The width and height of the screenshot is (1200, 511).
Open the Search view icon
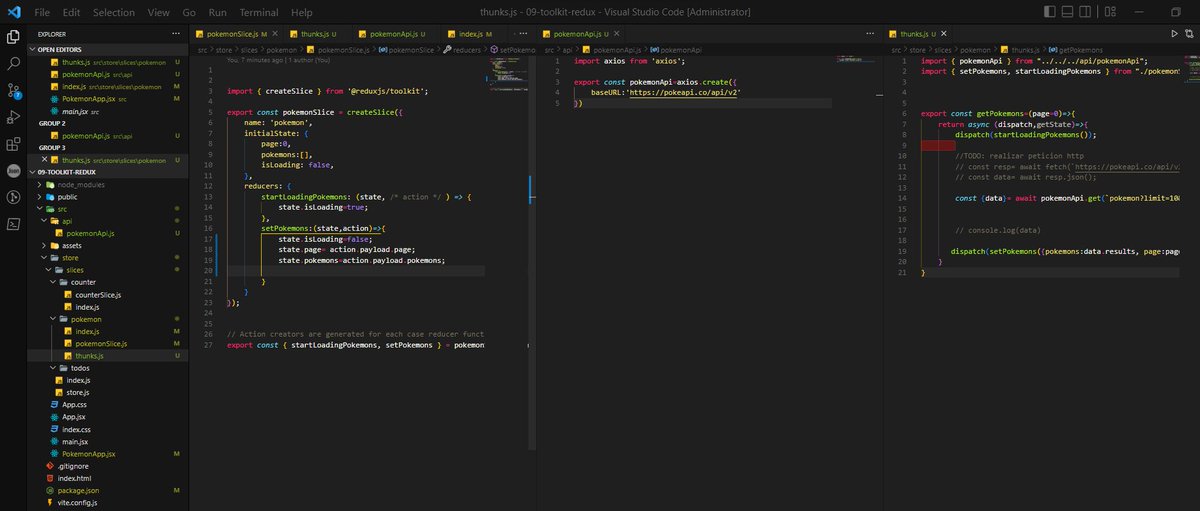click(x=14, y=64)
